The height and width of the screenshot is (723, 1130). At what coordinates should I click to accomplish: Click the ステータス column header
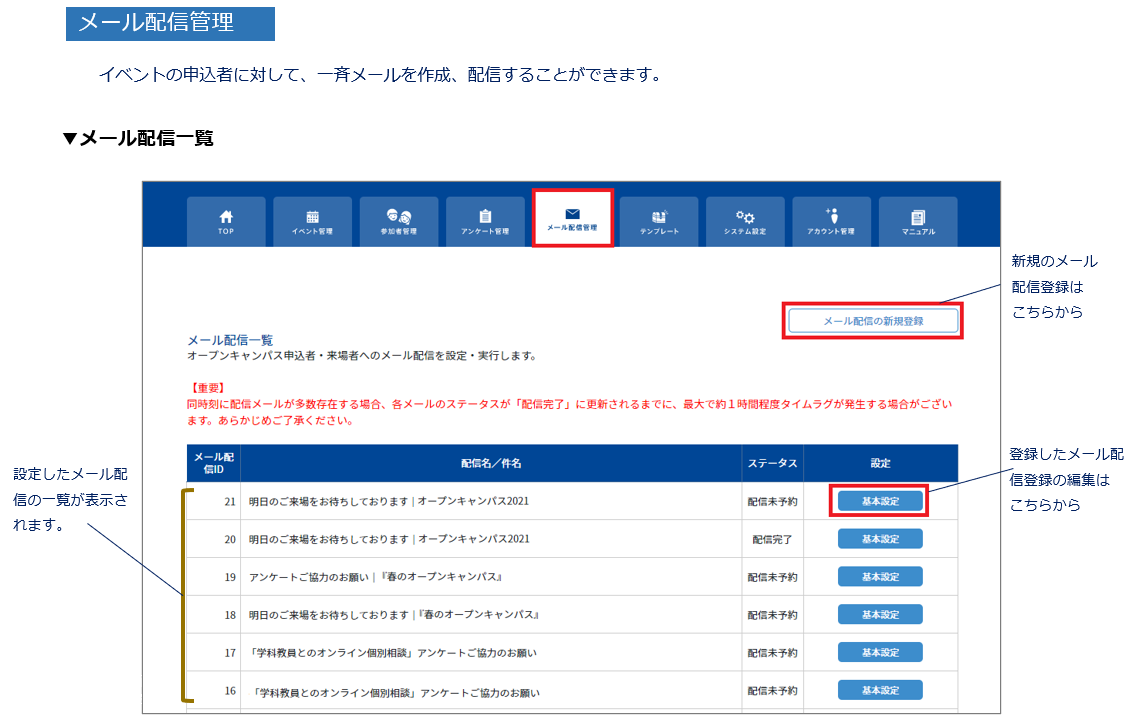click(x=773, y=463)
